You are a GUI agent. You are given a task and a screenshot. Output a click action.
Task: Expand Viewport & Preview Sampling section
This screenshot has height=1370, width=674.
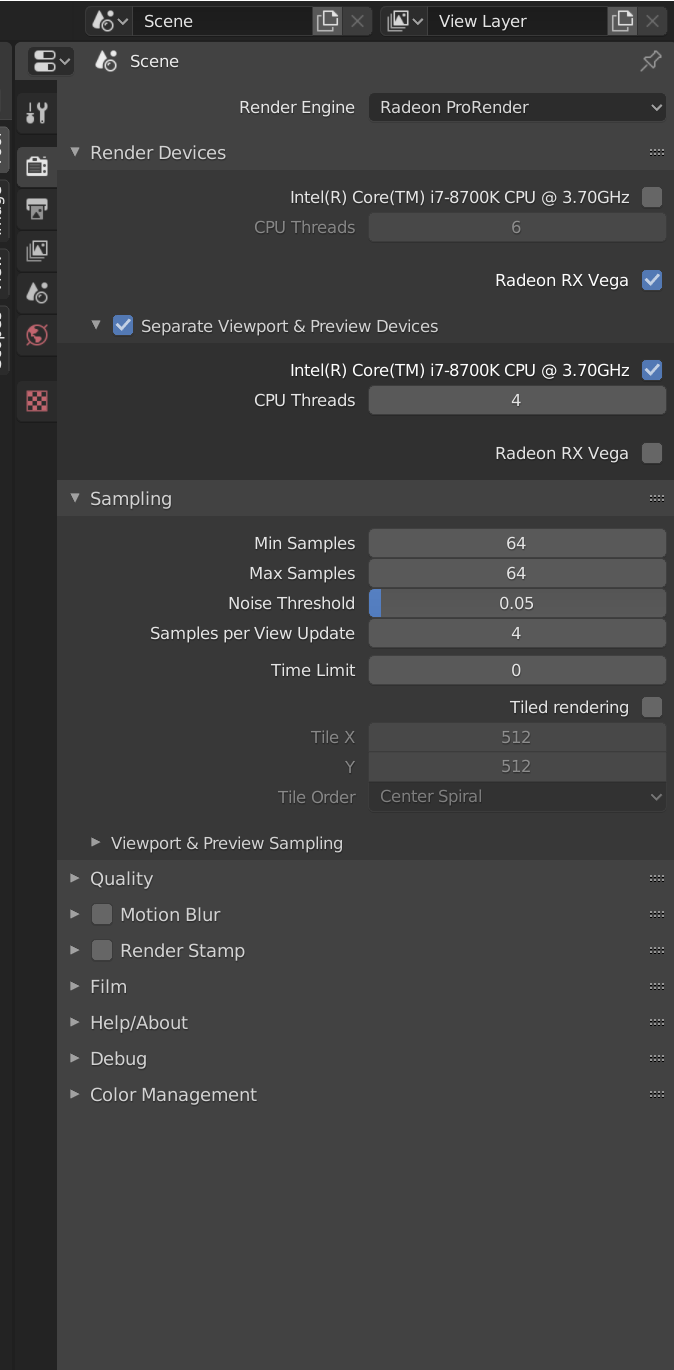[96, 843]
